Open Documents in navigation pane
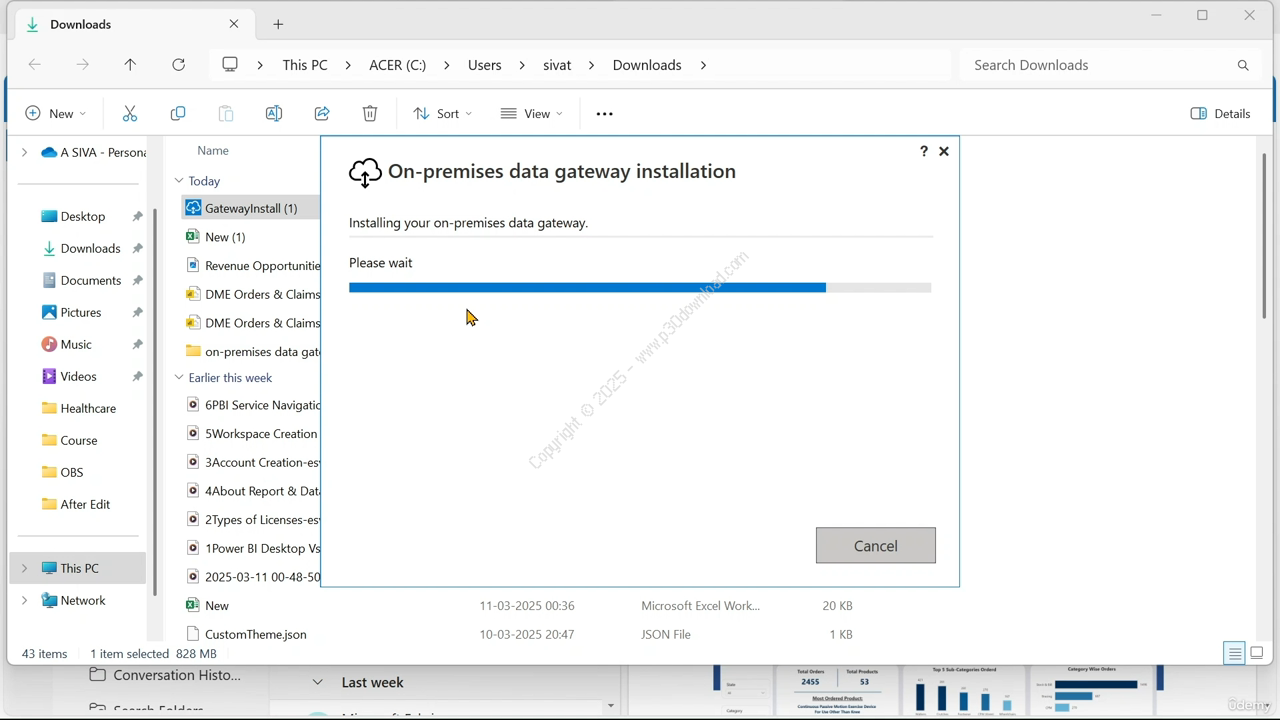The height and width of the screenshot is (720, 1280). pos(90,281)
